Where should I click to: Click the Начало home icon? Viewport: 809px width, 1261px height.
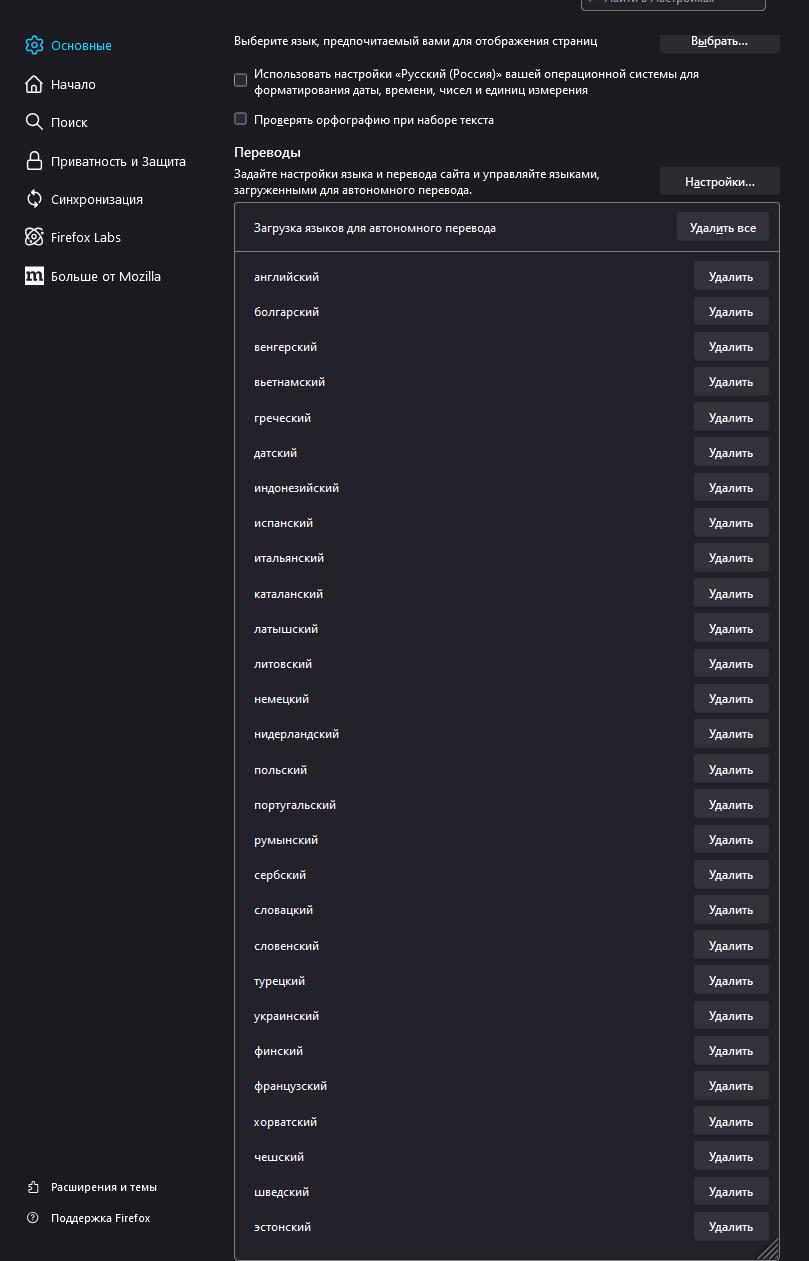(x=34, y=84)
